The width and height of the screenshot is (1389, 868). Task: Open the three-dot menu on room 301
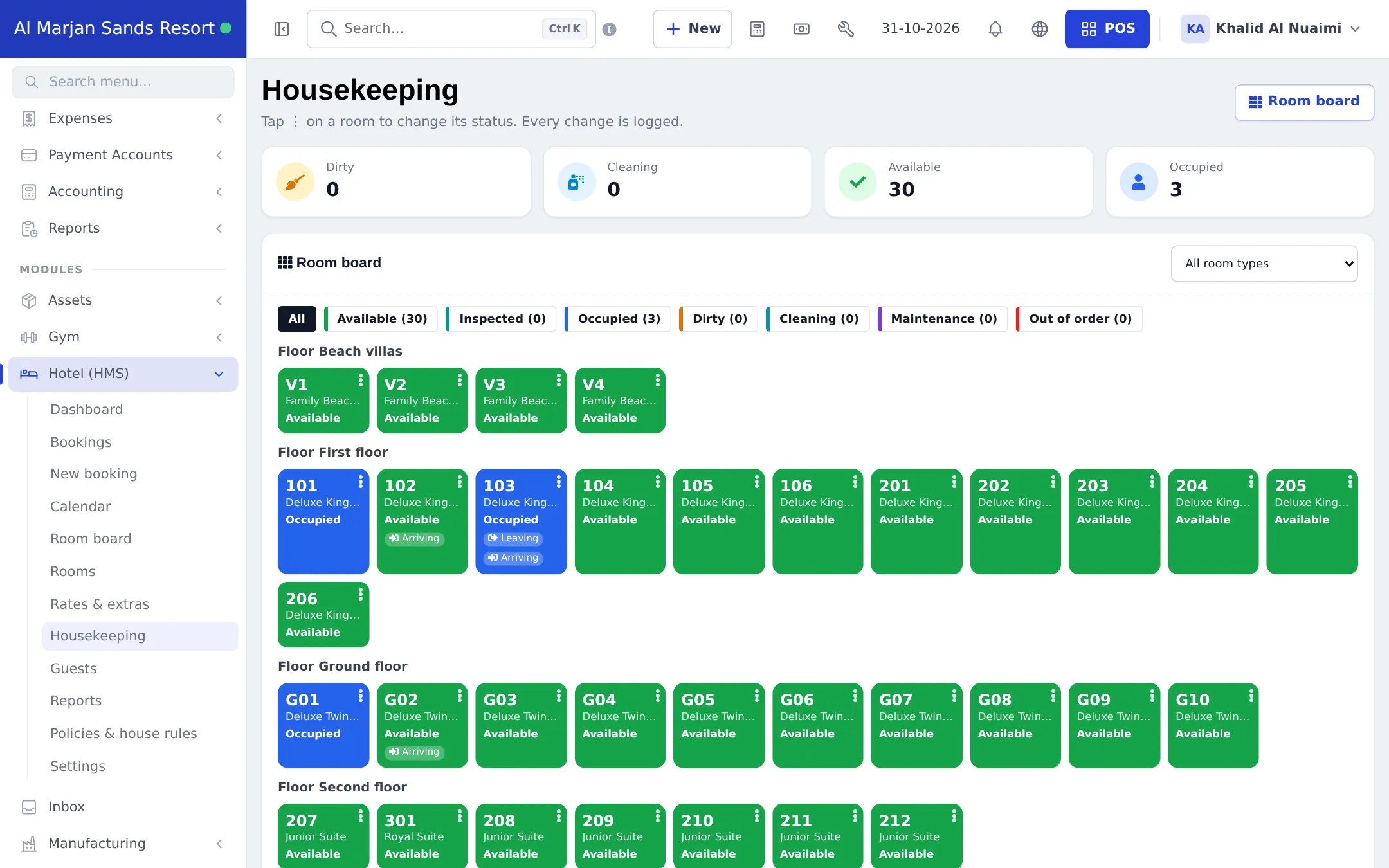tap(459, 816)
